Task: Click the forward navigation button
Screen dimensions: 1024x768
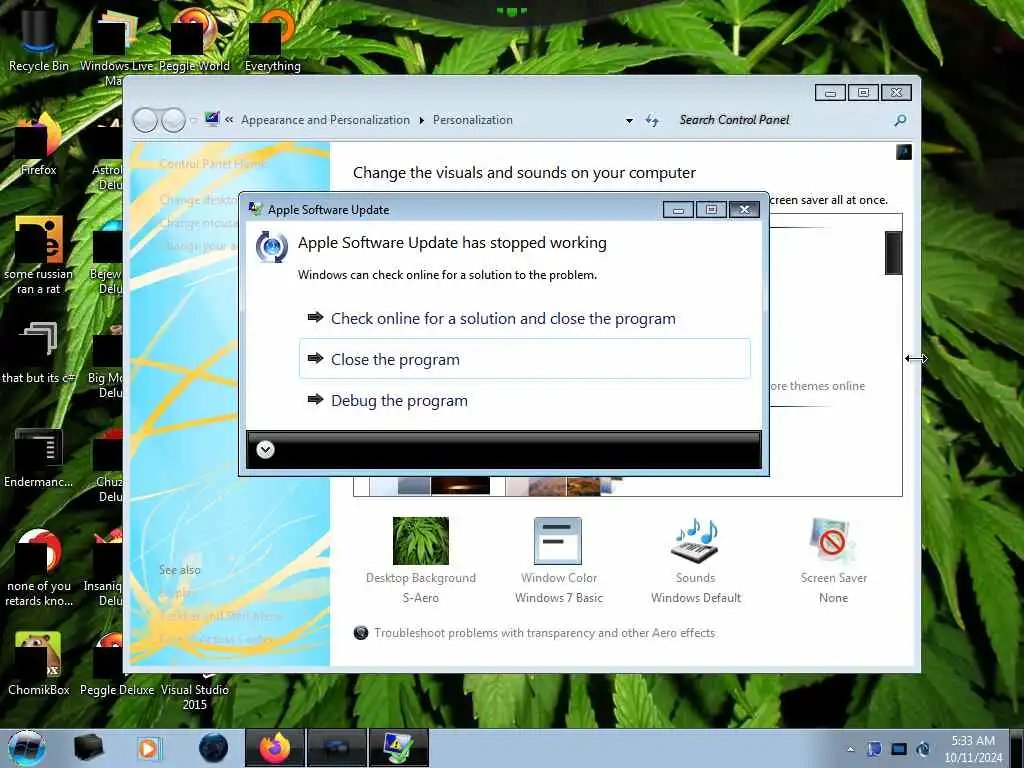Action: pos(173,120)
